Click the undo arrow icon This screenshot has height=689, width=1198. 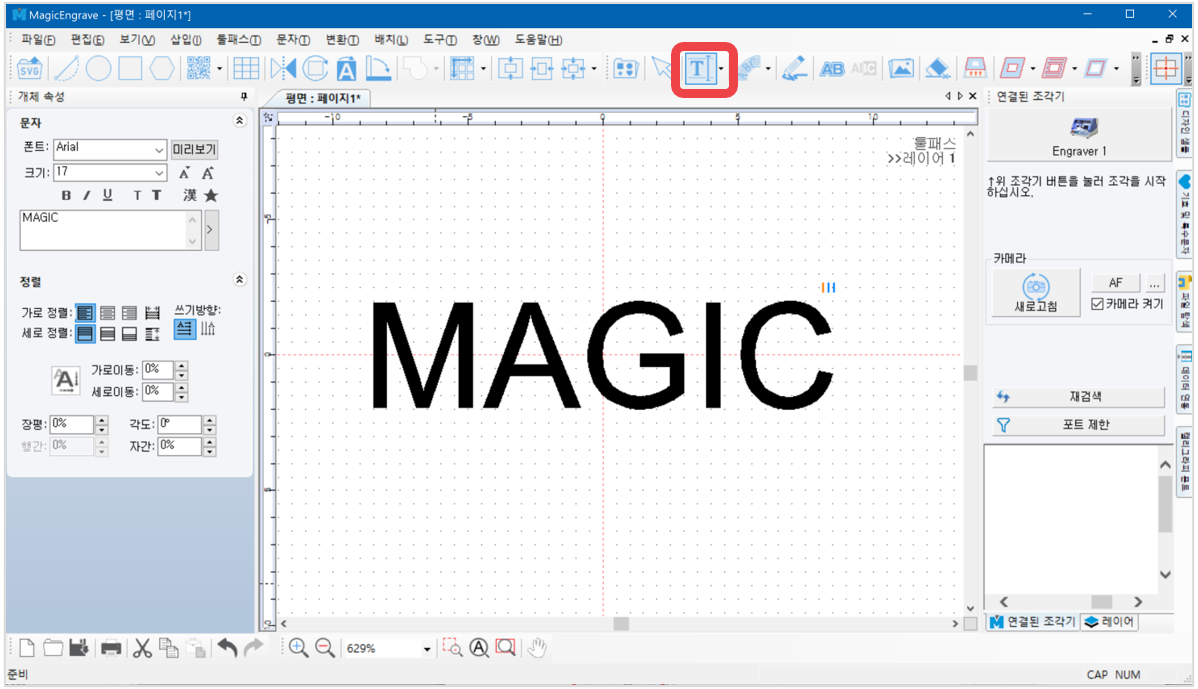coord(227,649)
